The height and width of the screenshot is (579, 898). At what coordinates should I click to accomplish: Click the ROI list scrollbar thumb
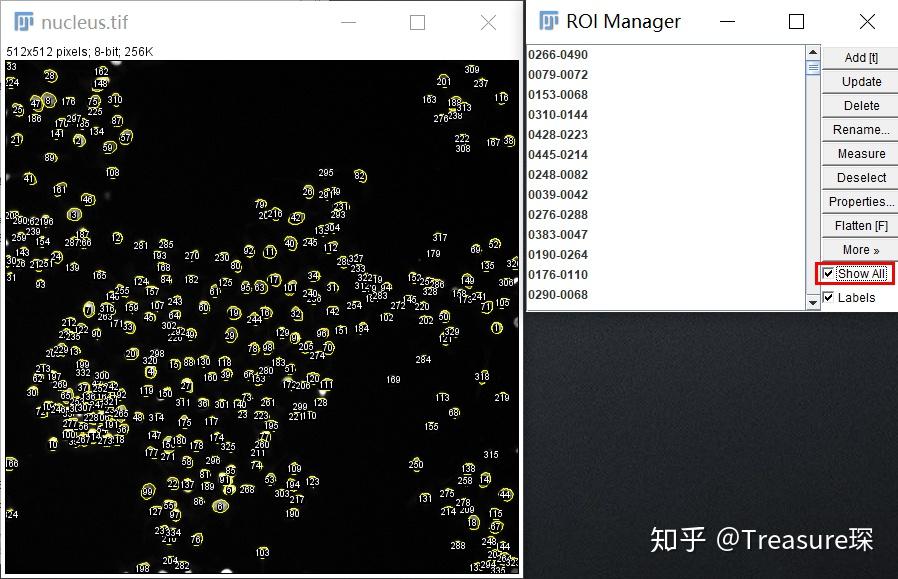[812, 67]
